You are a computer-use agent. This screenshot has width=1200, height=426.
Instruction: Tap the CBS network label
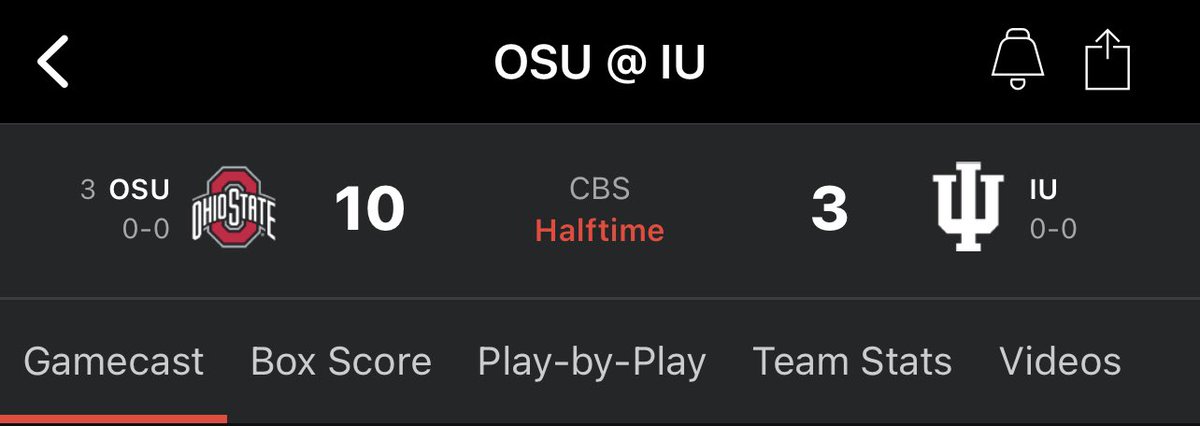click(x=600, y=188)
